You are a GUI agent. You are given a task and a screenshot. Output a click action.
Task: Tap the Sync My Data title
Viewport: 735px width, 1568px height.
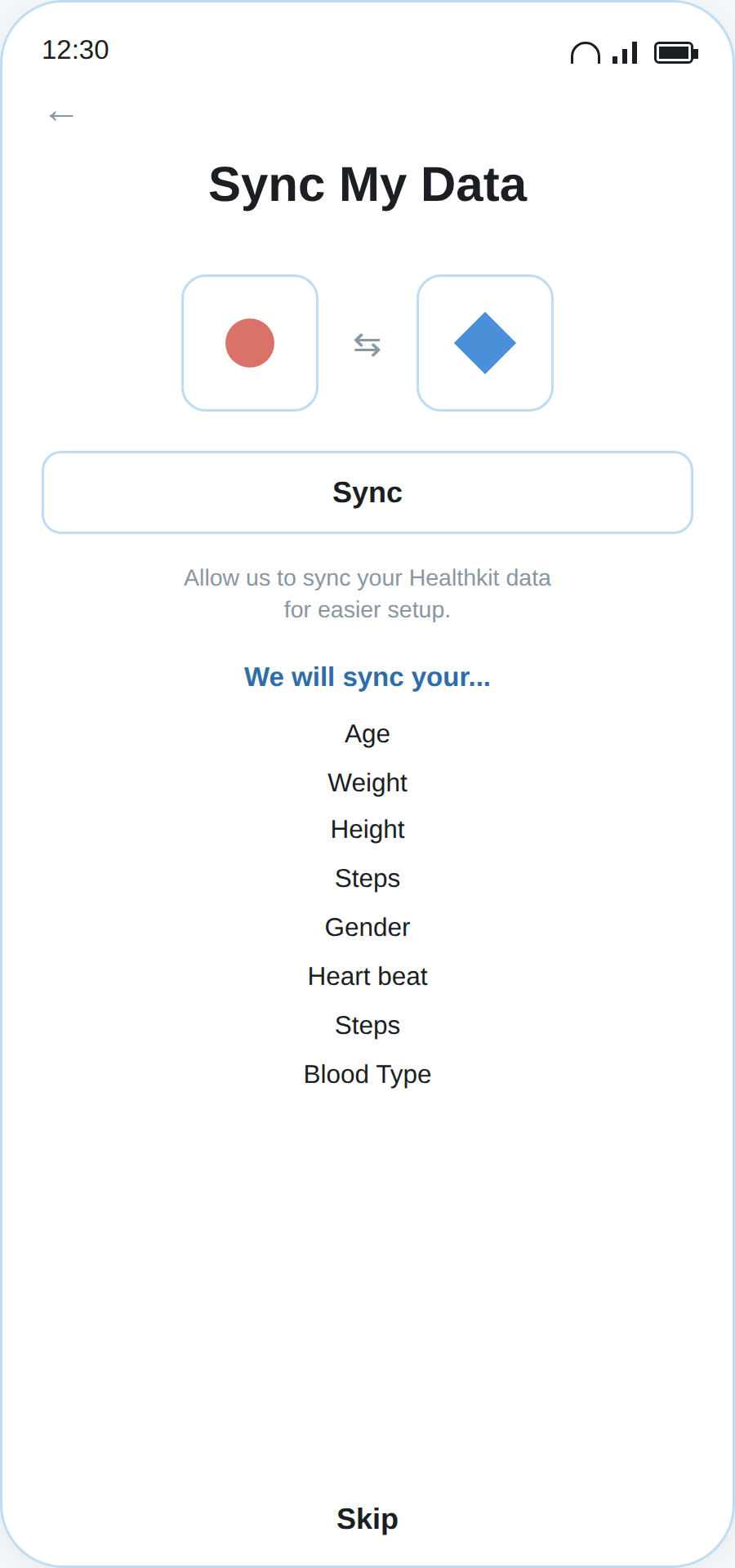[x=367, y=185]
